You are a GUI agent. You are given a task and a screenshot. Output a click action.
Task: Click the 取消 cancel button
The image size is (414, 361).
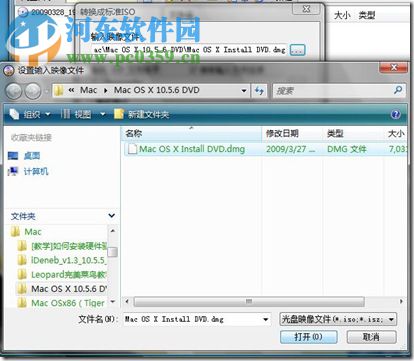pyautogui.click(x=371, y=337)
